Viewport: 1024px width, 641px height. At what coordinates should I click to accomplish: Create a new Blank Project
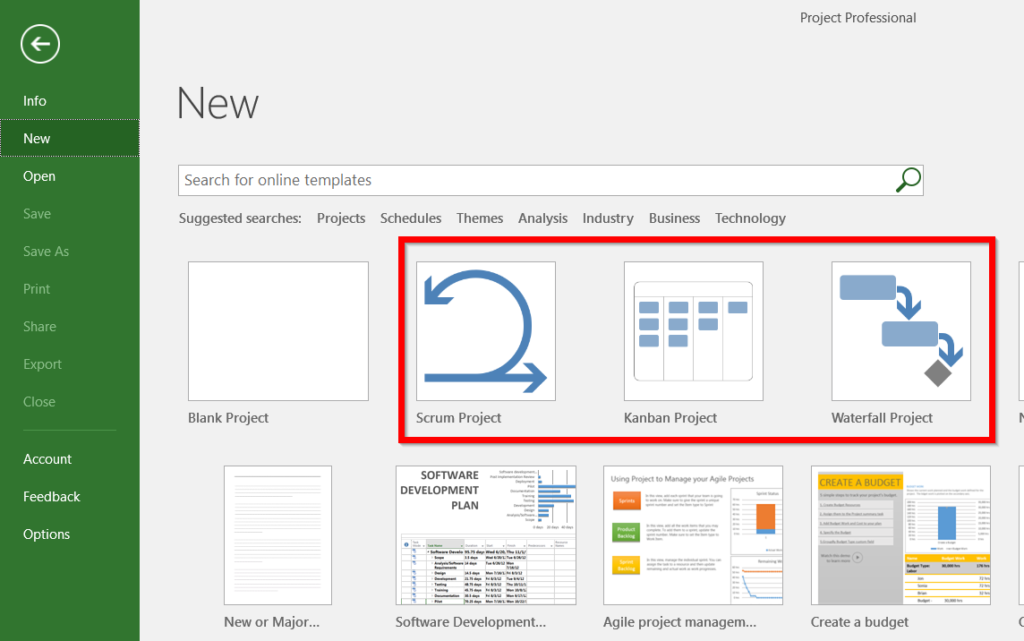click(277, 331)
